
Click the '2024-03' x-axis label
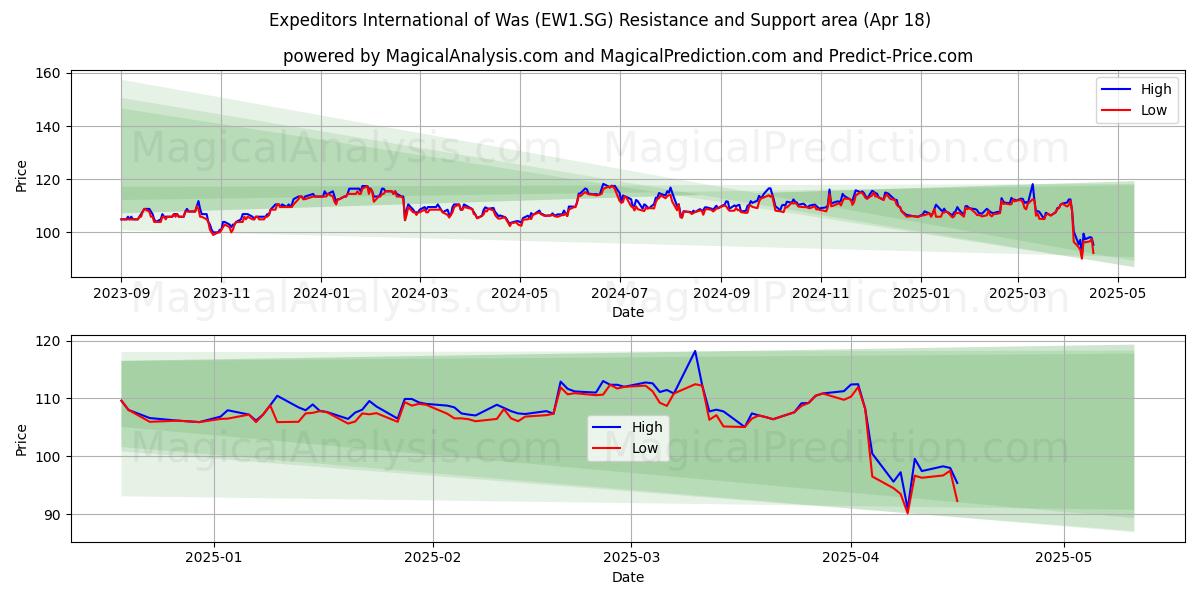(419, 295)
